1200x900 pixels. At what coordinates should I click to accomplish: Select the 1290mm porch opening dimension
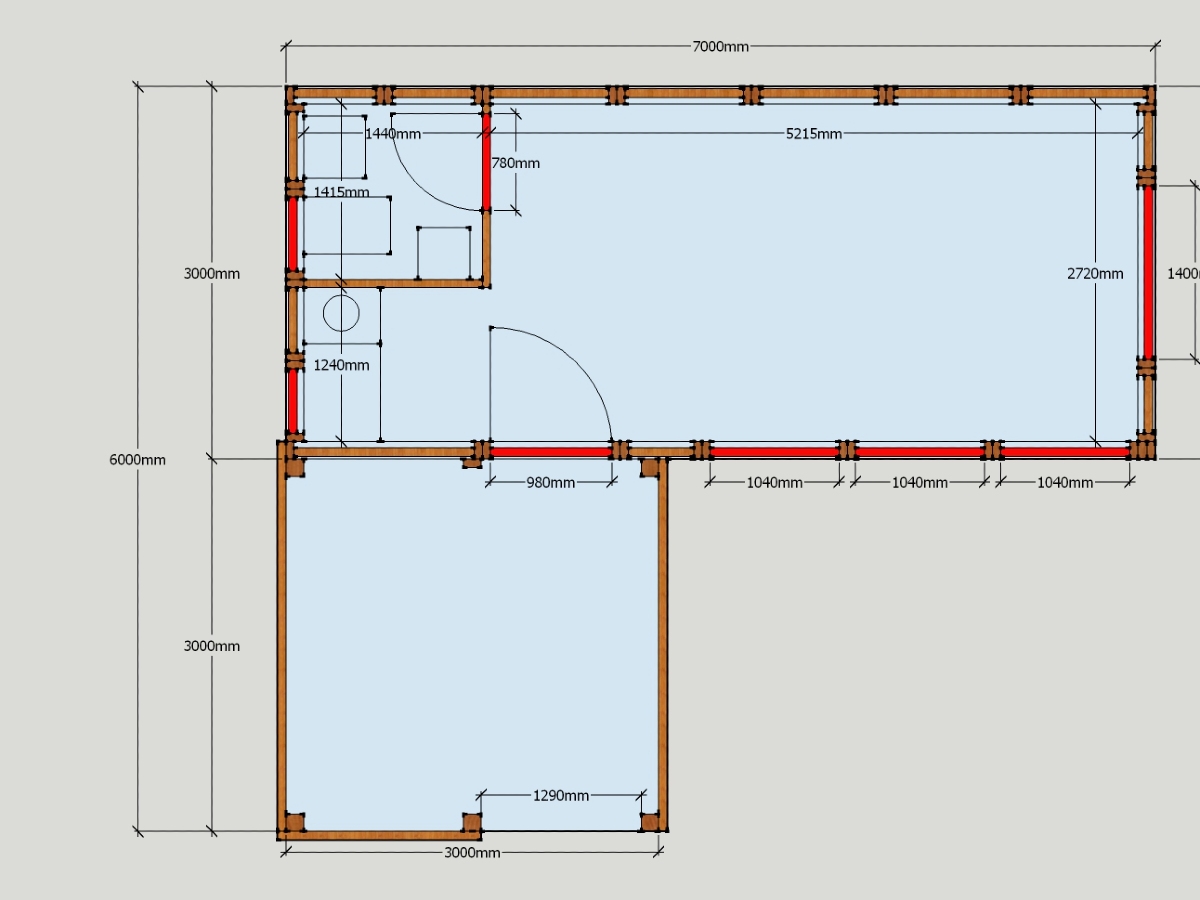[x=561, y=796]
